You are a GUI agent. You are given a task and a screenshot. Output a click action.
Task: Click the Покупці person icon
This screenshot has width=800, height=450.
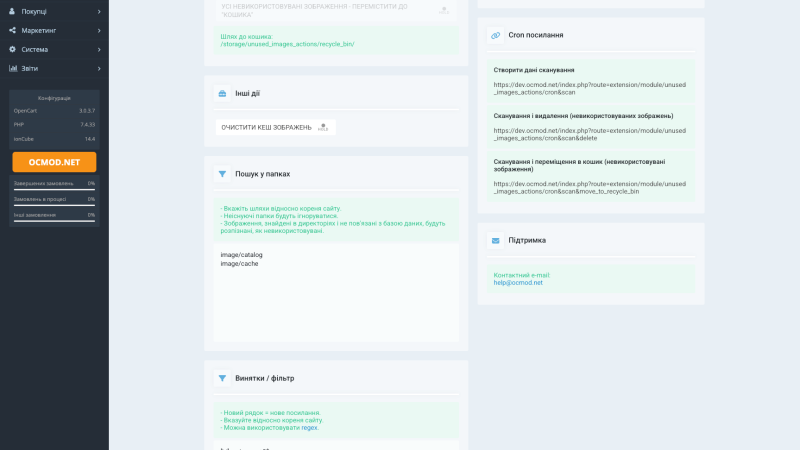12,11
